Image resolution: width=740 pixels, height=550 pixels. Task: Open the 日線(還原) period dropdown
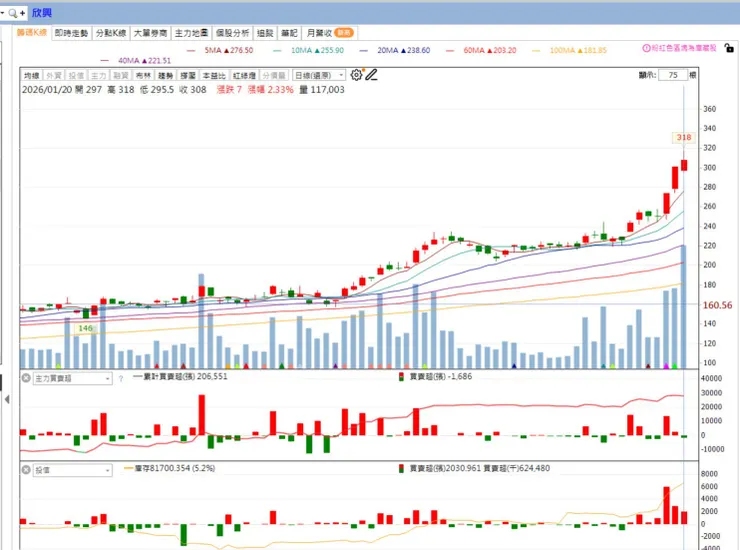319,76
